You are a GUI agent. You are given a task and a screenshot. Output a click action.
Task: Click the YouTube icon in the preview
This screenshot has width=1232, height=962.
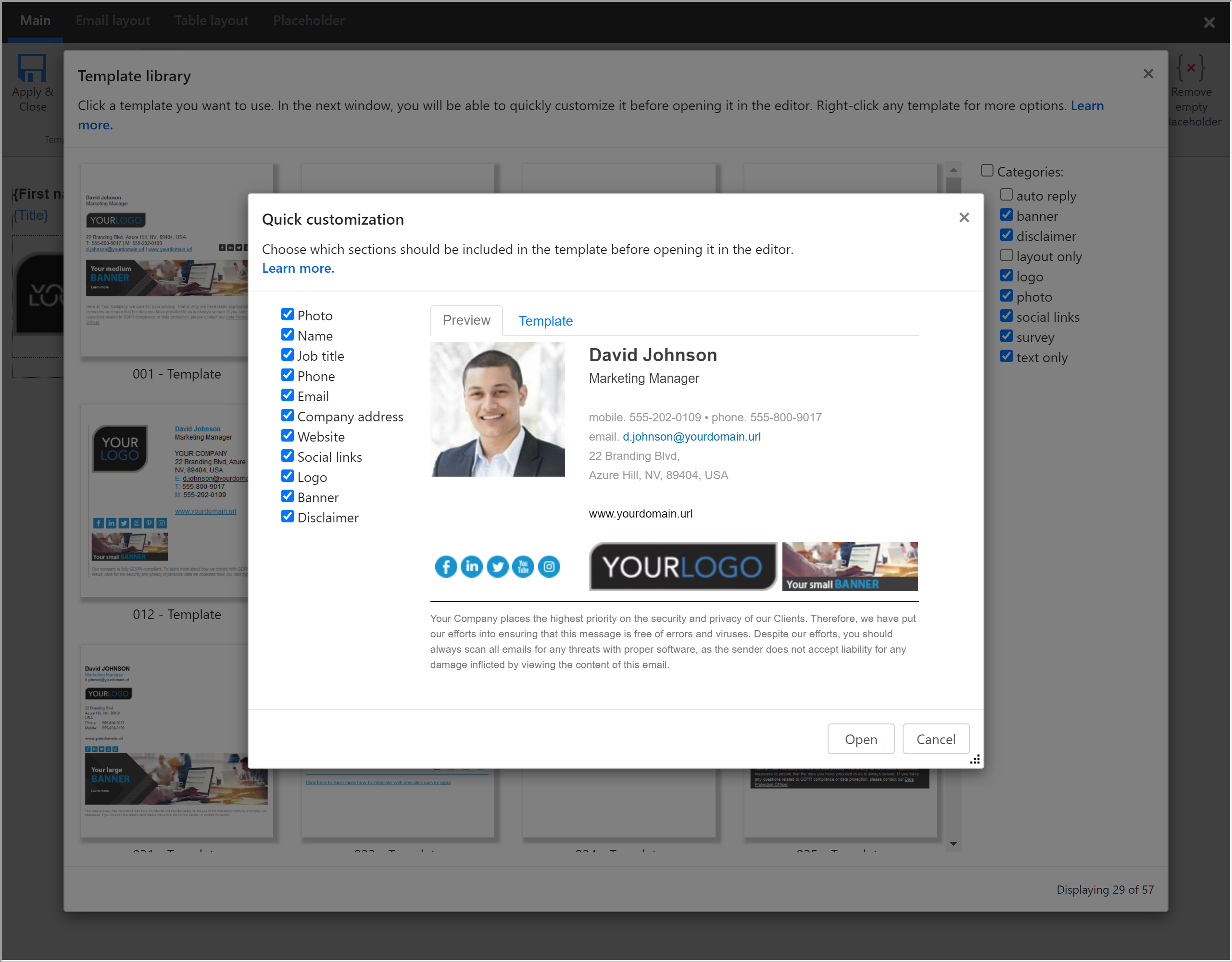pos(523,567)
